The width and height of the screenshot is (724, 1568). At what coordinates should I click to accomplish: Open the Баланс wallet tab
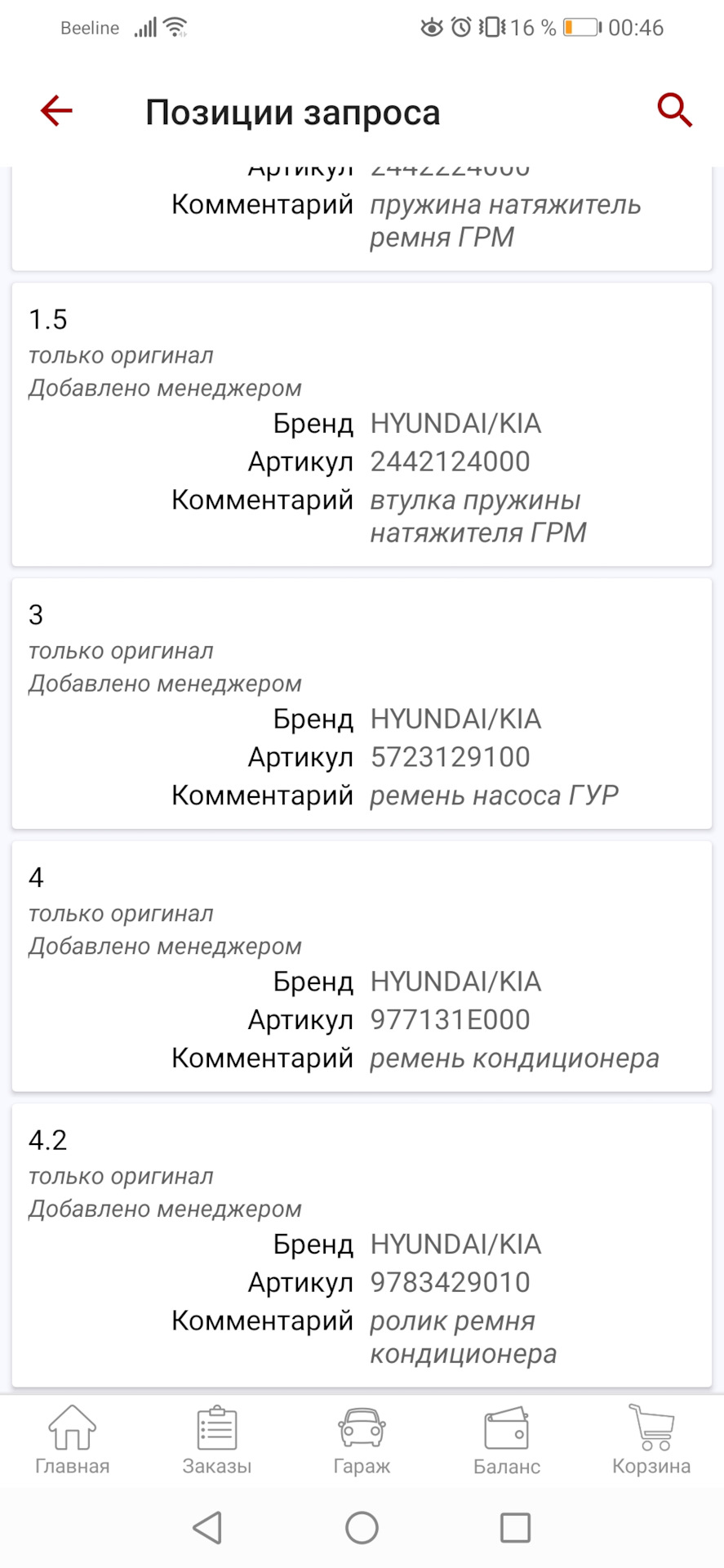click(x=506, y=1441)
